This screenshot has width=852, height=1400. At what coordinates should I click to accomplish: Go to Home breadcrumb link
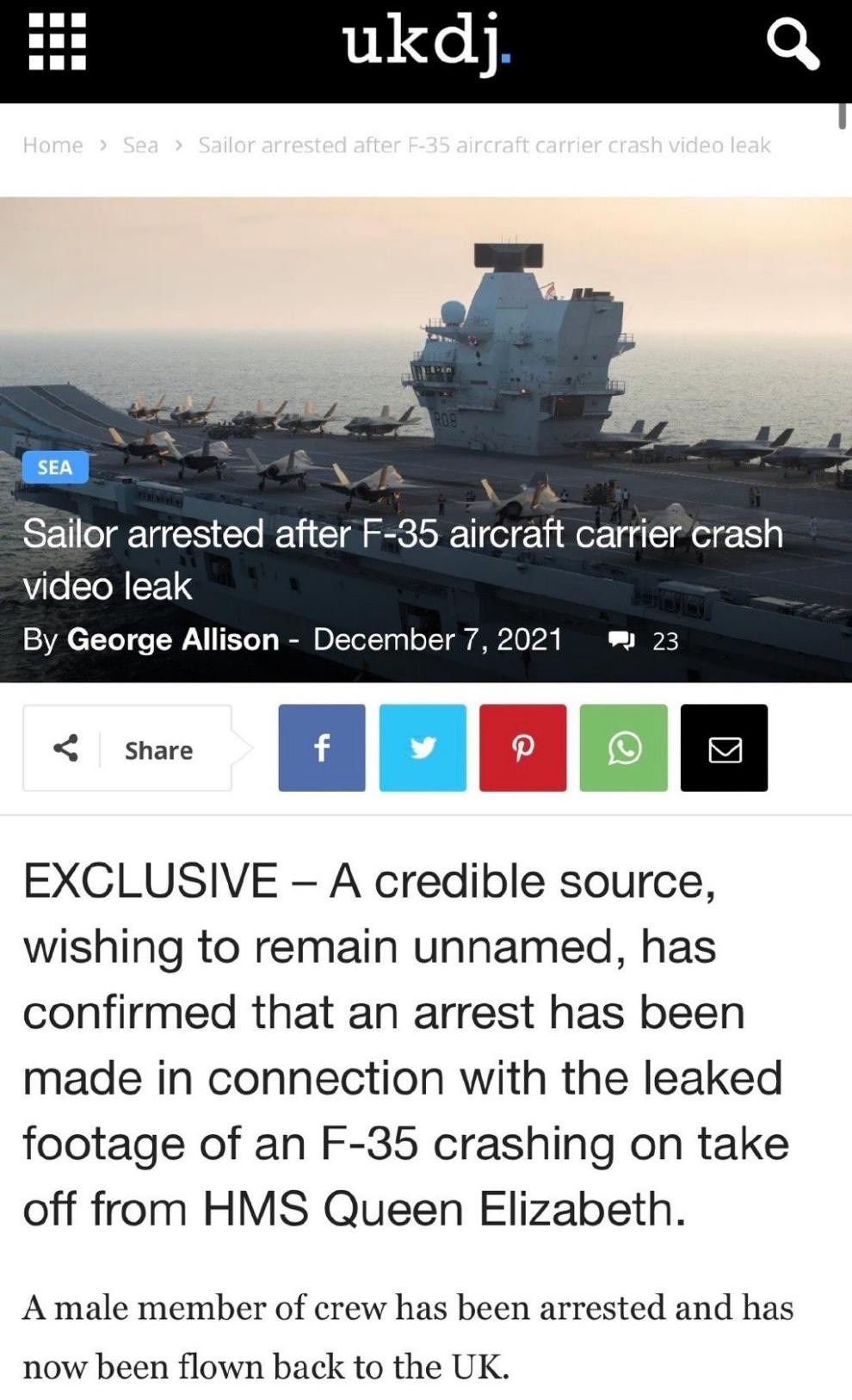[x=52, y=145]
